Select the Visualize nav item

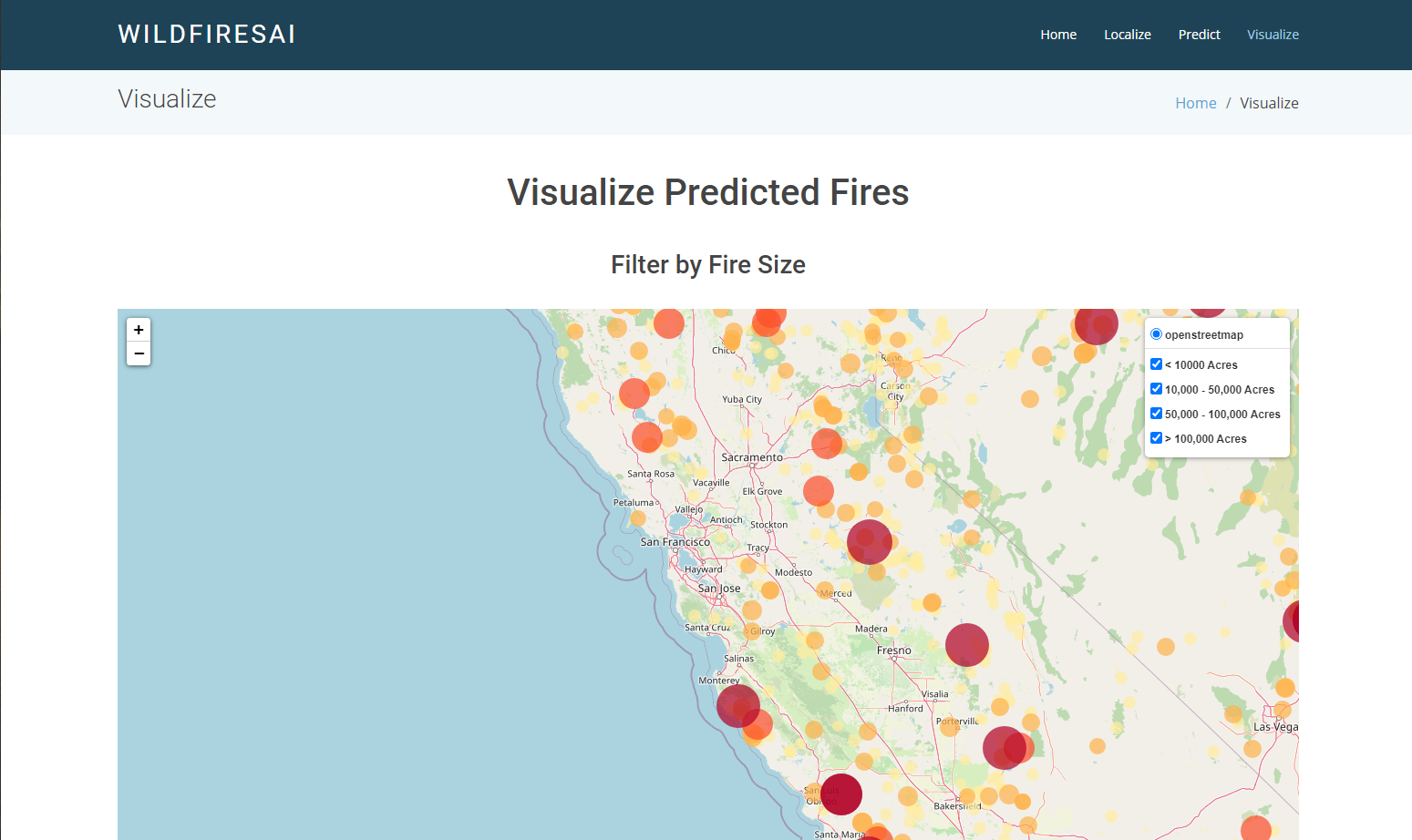click(1273, 35)
